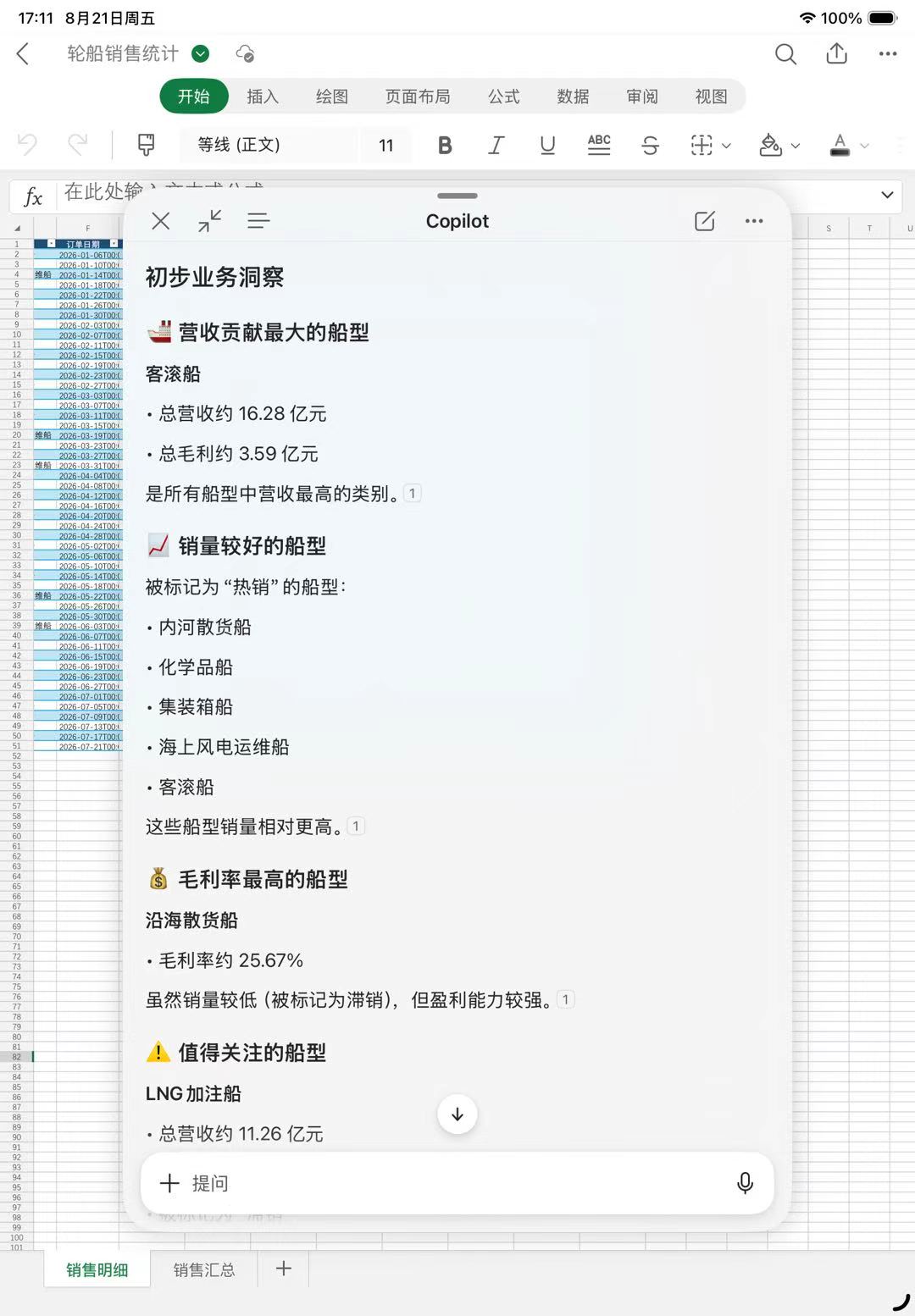Select the heading 营收贡献最大的船型
Viewport: 915px width, 1316px height.
[x=274, y=332]
